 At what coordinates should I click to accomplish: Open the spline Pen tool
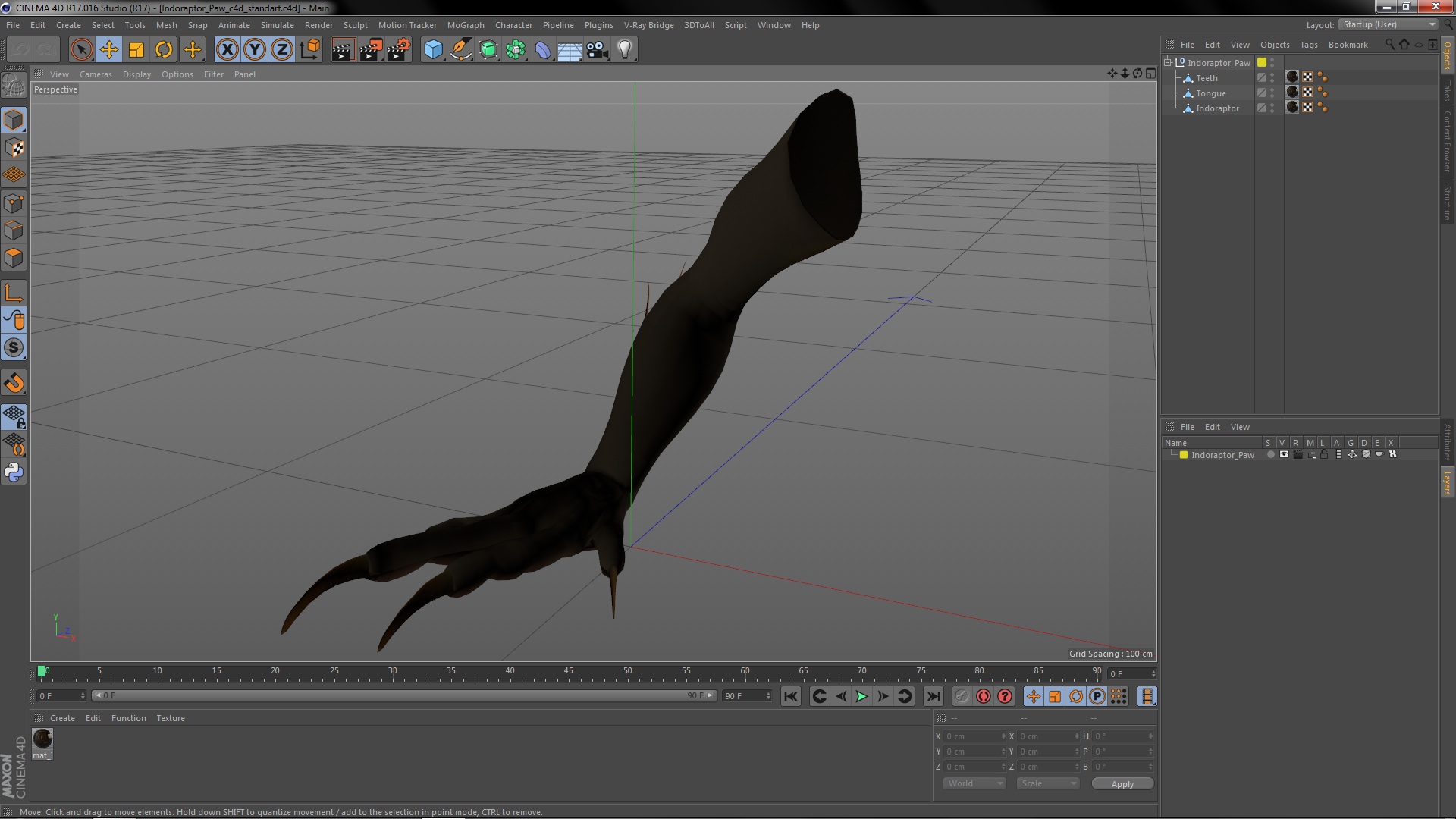click(x=460, y=50)
